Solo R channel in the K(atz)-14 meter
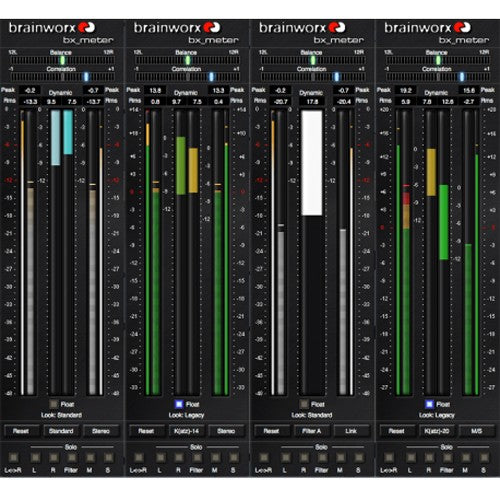500x500 pixels. coord(179,457)
